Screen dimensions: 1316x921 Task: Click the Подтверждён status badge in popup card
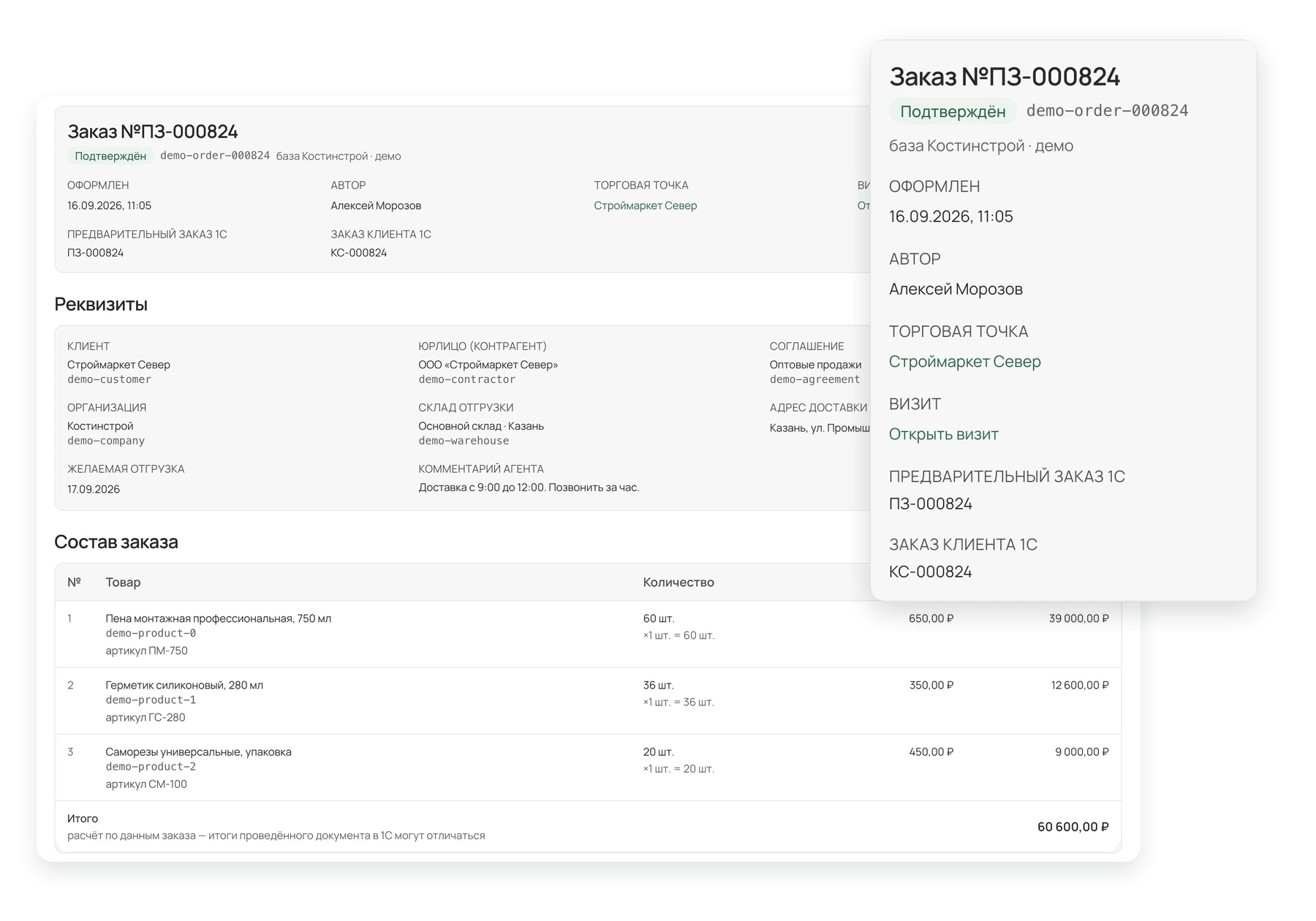(x=953, y=111)
